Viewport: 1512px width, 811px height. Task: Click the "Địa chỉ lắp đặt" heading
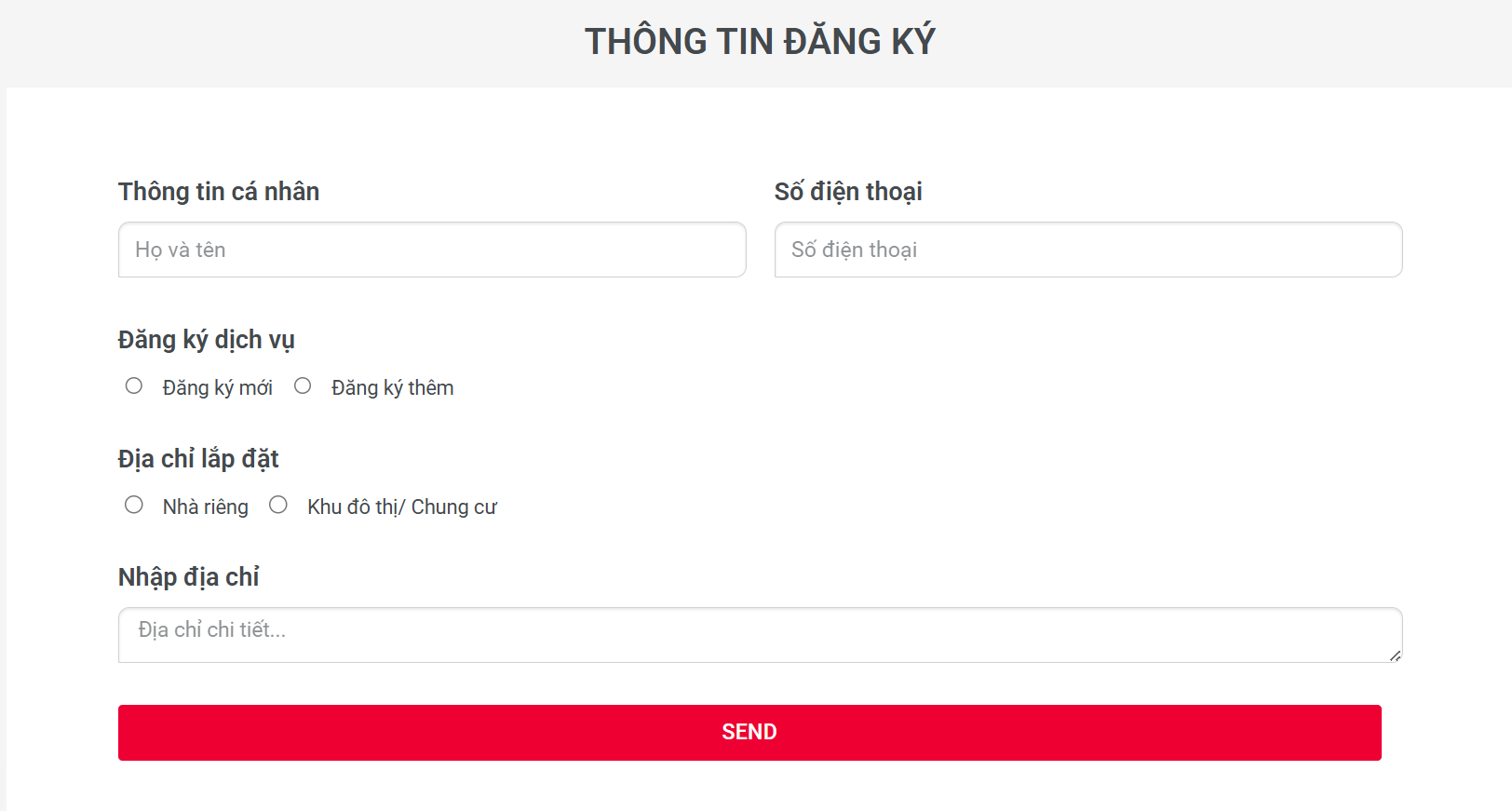198,458
